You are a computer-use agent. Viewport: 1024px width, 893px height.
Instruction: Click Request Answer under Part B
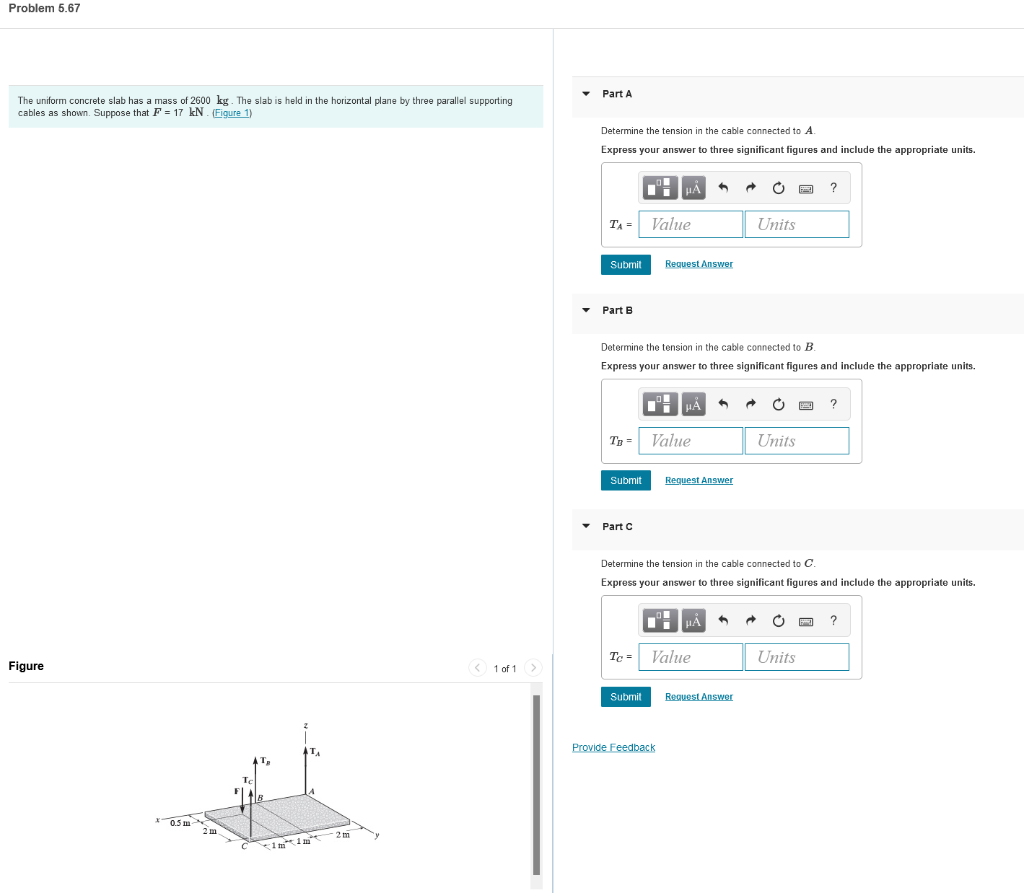click(698, 479)
